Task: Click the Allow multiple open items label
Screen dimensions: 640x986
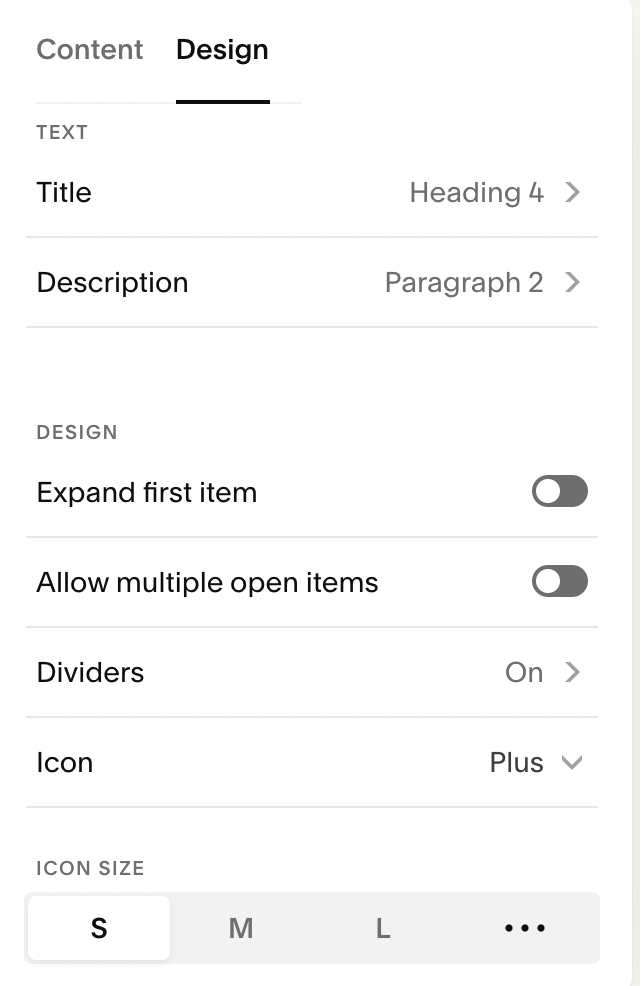Action: tap(207, 582)
